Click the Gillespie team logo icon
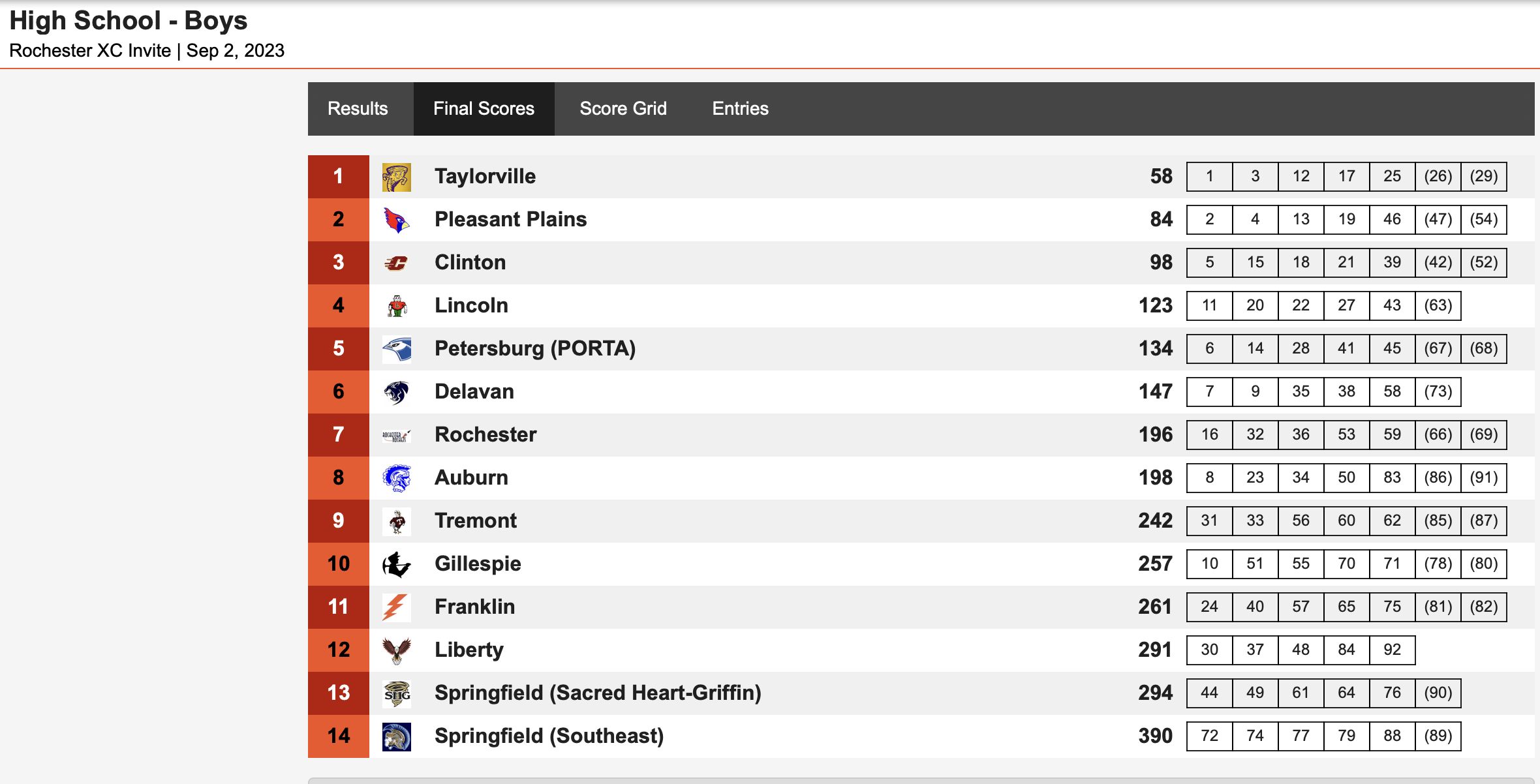Viewport: 1540px width, 784px height. (396, 564)
